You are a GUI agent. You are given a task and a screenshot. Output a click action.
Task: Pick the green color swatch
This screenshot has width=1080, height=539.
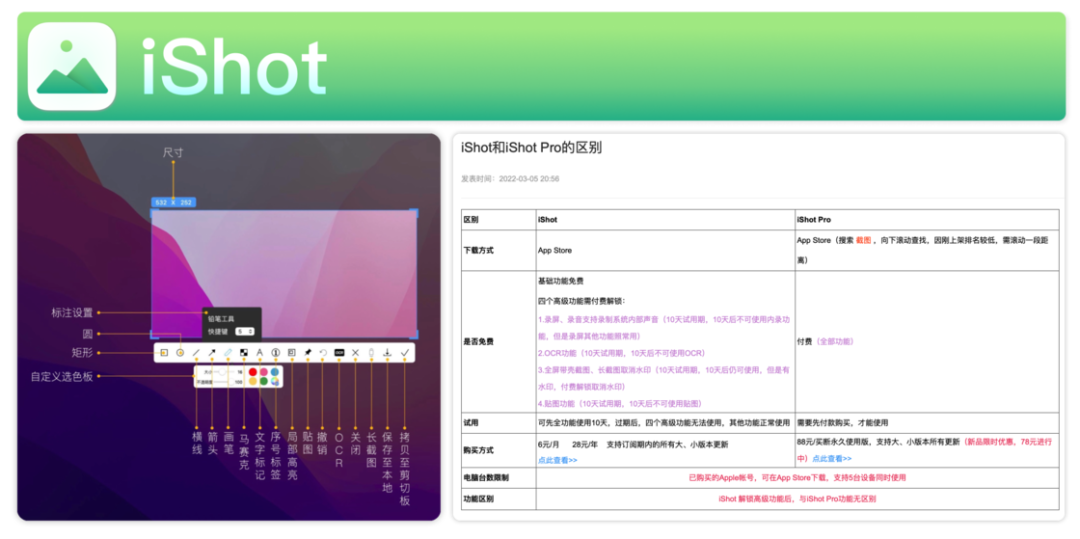pos(264,381)
